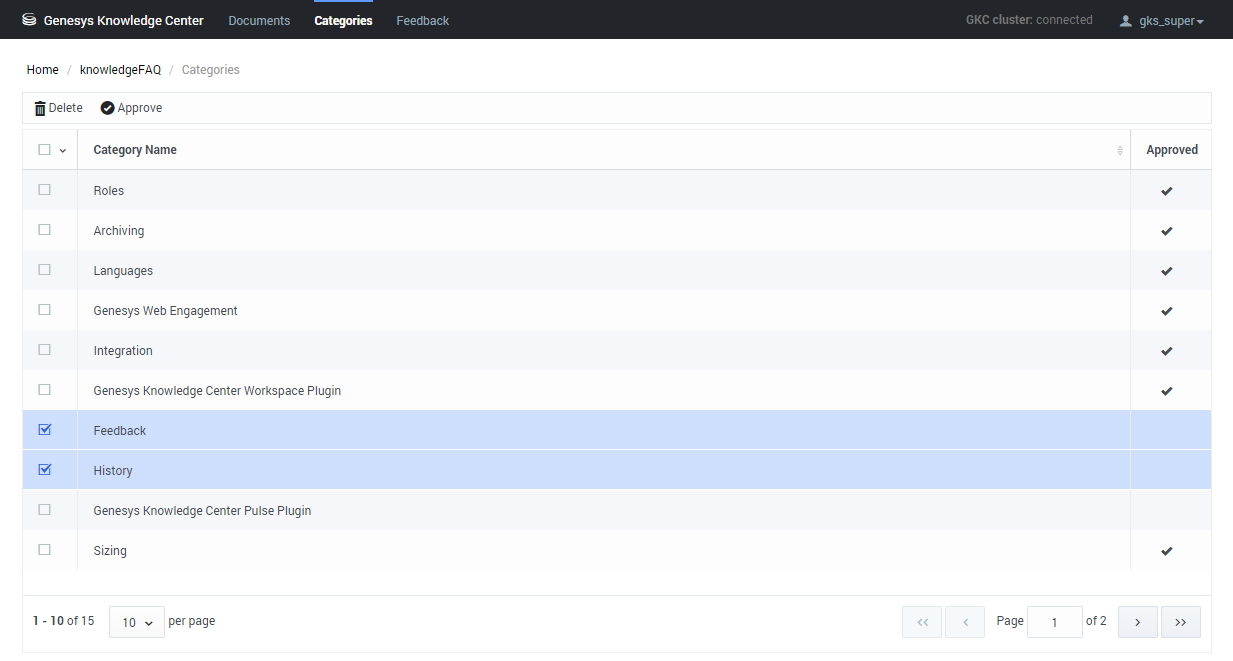The height and width of the screenshot is (661, 1233).
Task: Go to the next page arrow
Action: pos(1137,622)
